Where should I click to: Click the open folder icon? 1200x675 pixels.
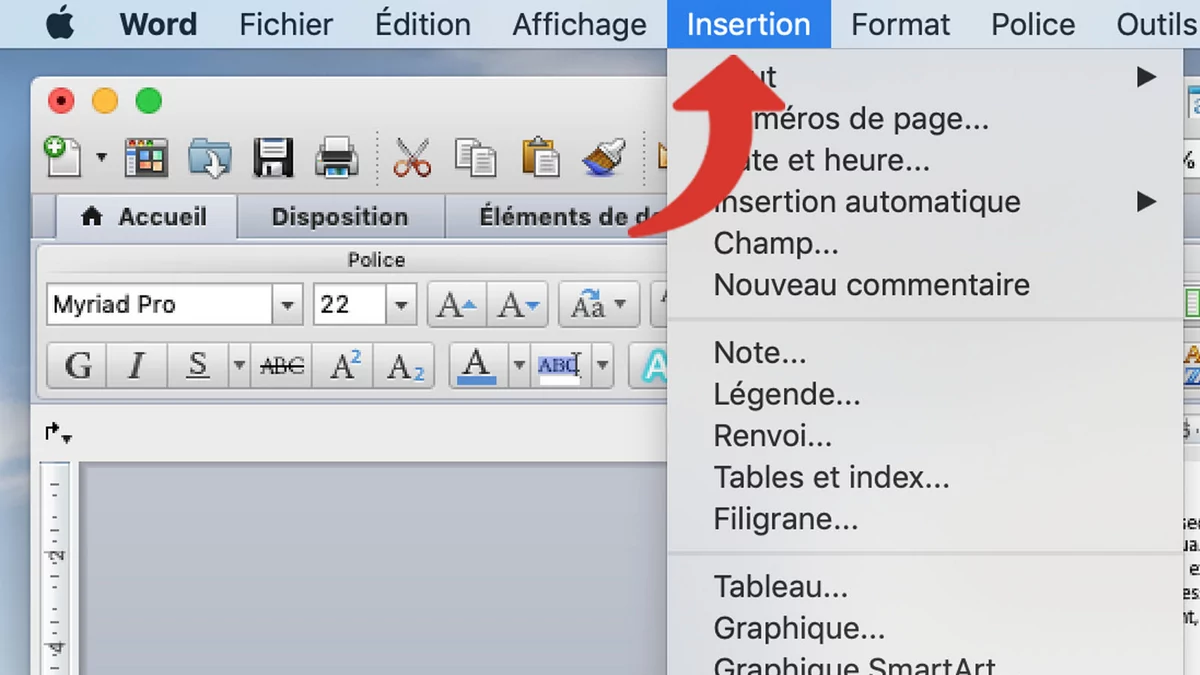[x=210, y=158]
